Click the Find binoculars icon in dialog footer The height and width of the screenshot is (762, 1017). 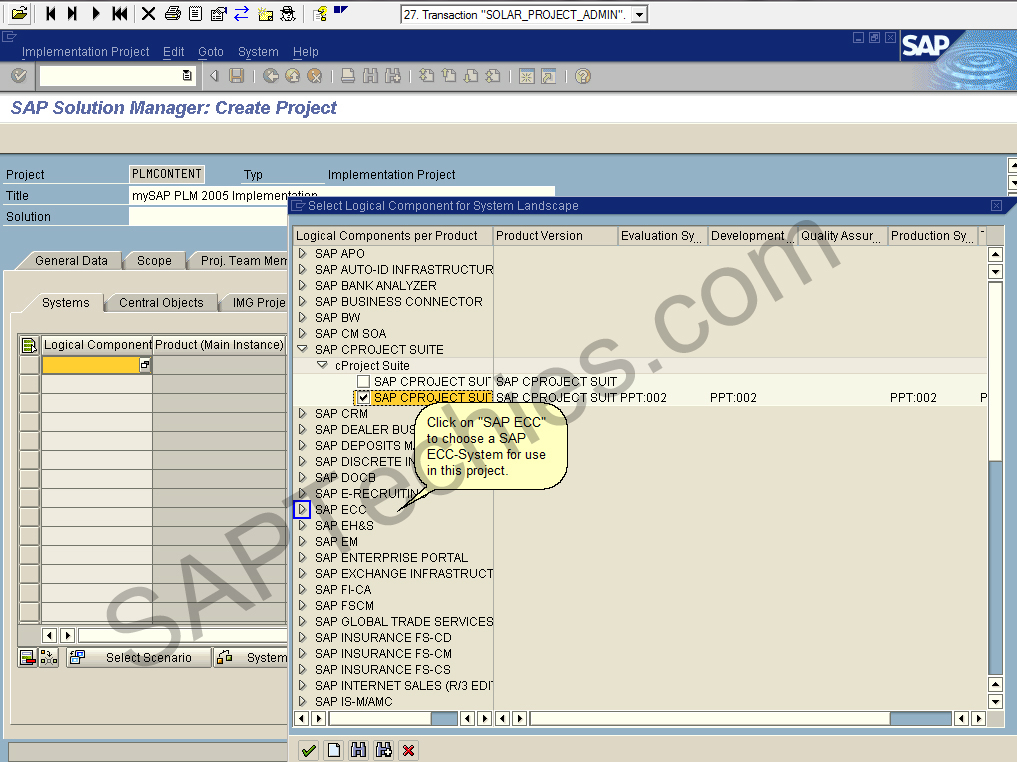358,750
